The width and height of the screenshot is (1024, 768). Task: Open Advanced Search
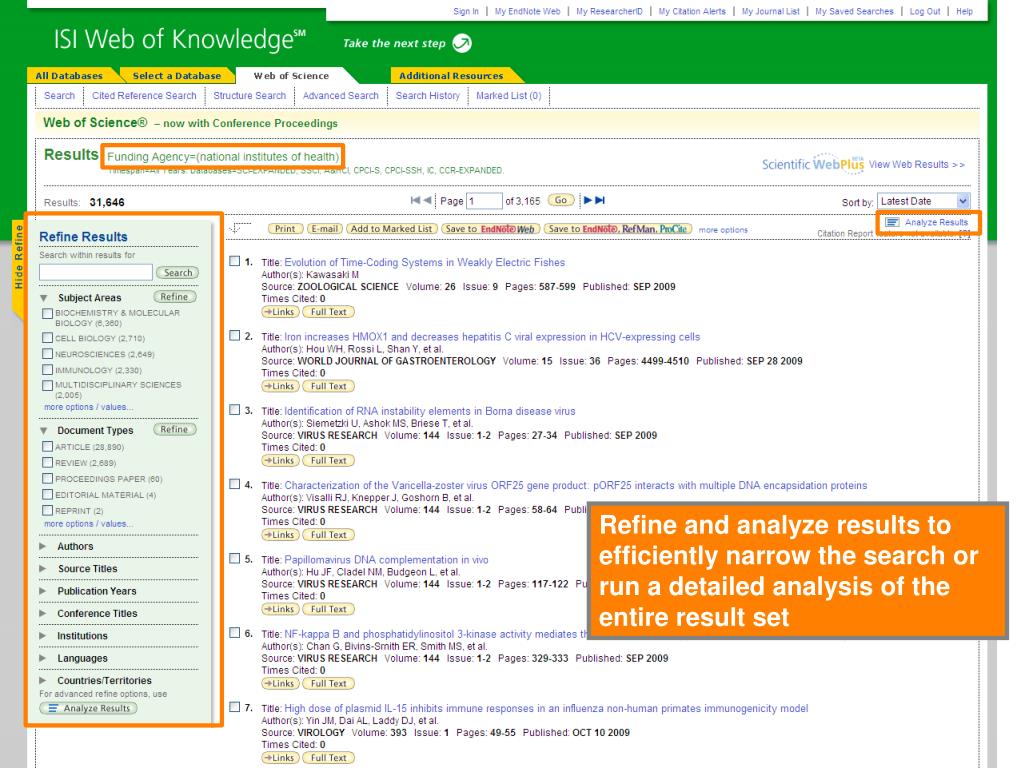tap(341, 96)
